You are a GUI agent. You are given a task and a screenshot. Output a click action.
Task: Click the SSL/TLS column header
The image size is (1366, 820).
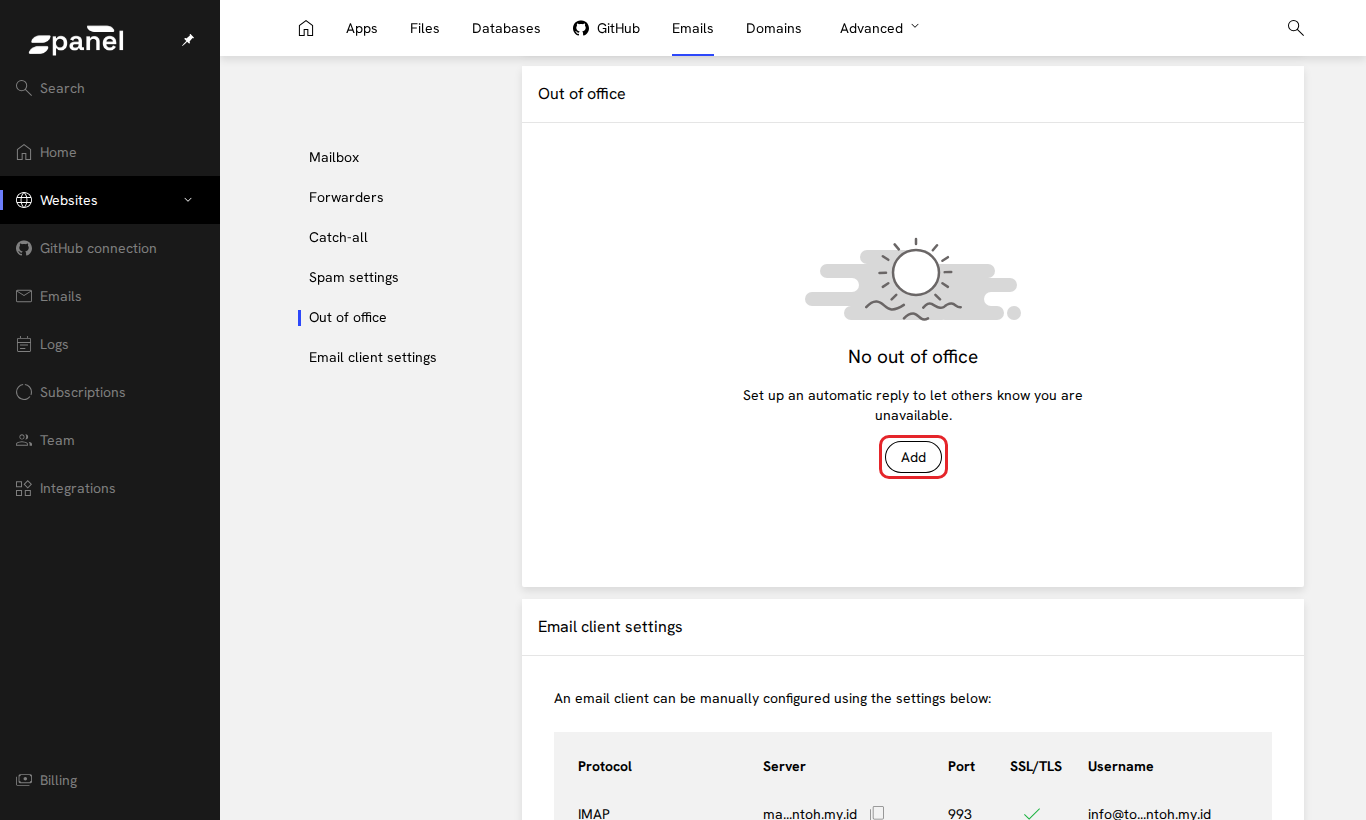(x=1036, y=766)
